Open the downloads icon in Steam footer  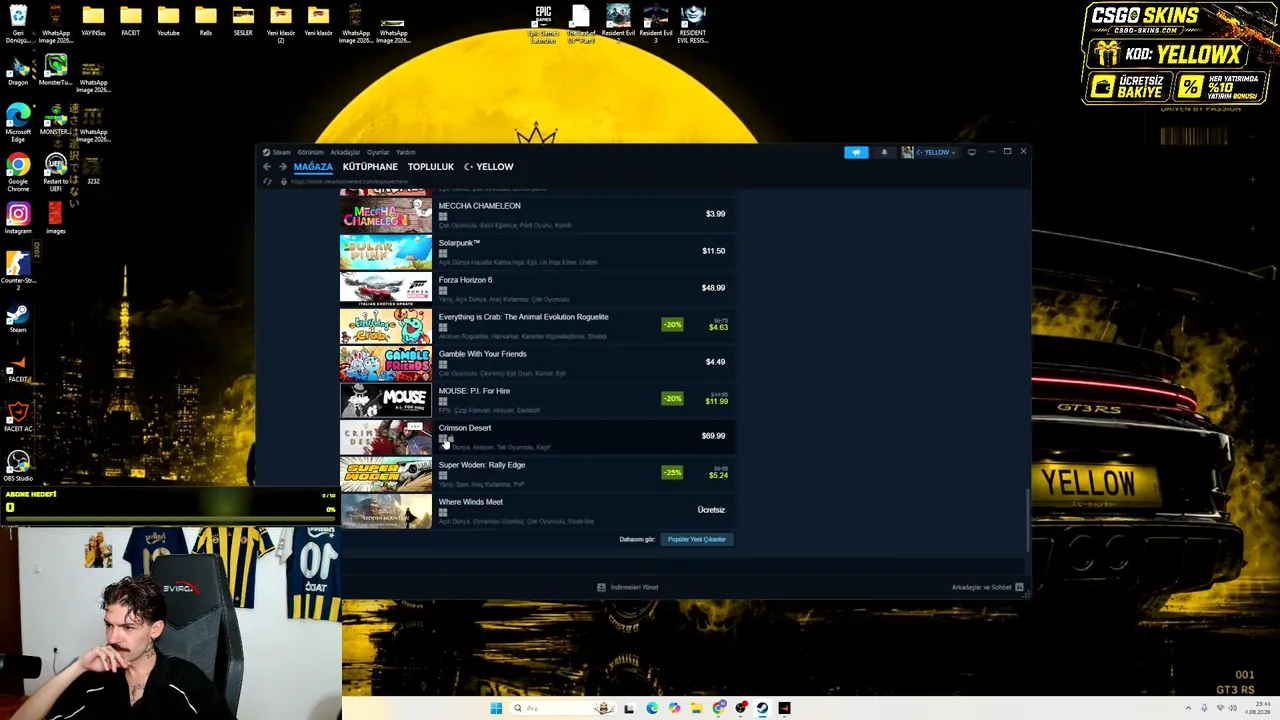pyautogui.click(x=601, y=587)
